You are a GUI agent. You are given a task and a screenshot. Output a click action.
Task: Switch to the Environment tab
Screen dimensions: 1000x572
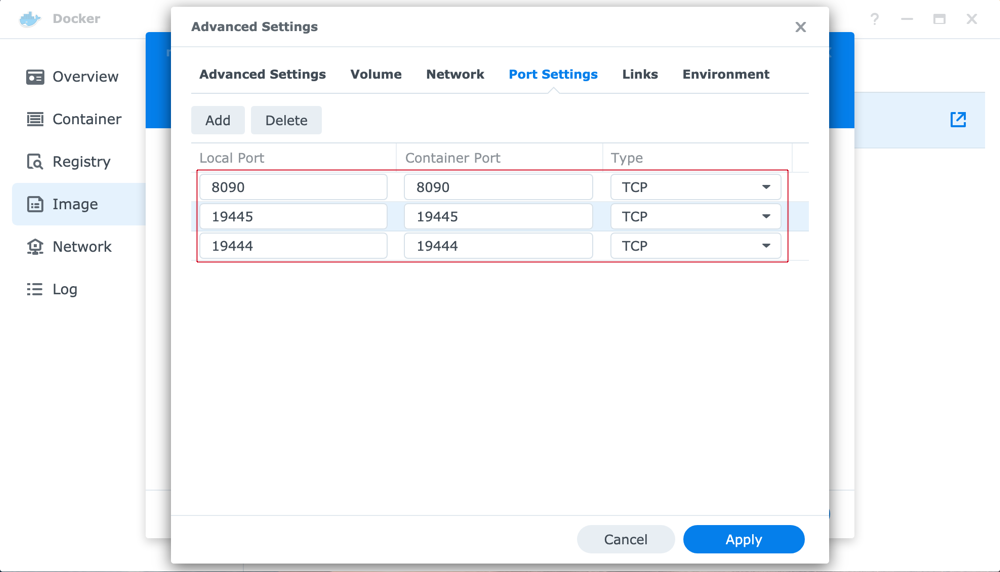tap(726, 75)
